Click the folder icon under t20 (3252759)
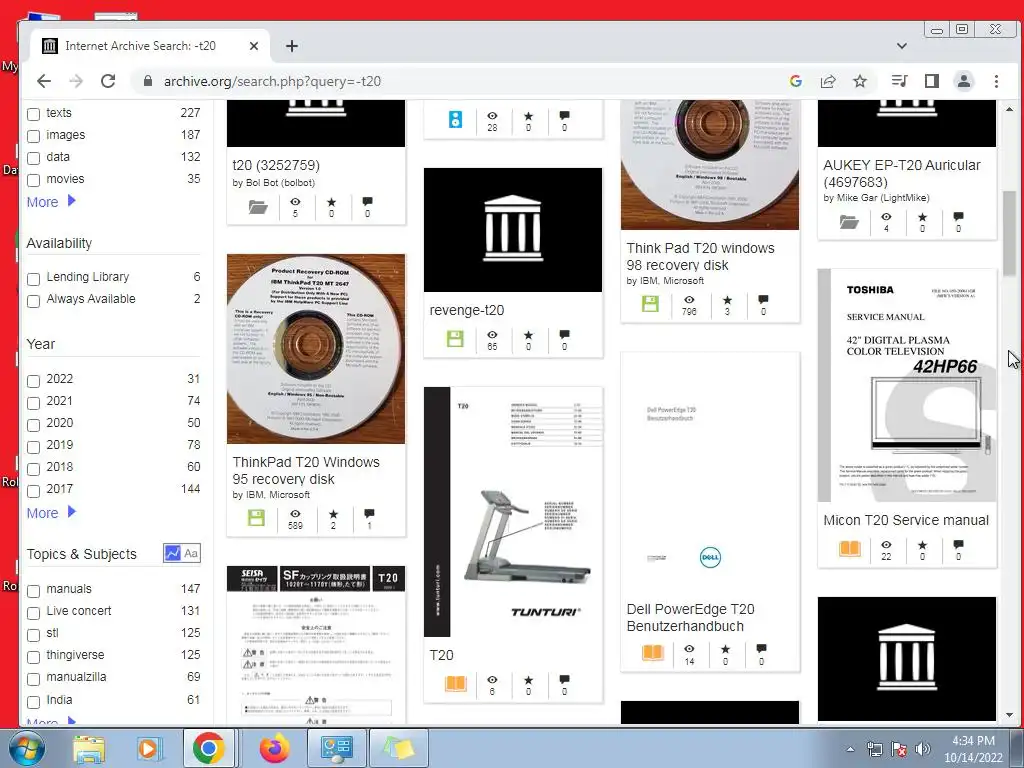Screen dimensions: 1024x768 pos(258,207)
